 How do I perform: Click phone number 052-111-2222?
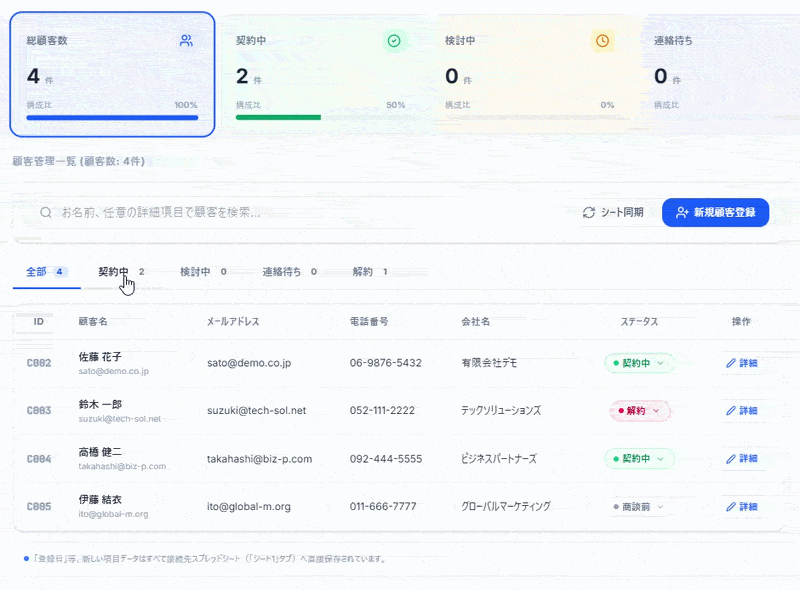382,410
